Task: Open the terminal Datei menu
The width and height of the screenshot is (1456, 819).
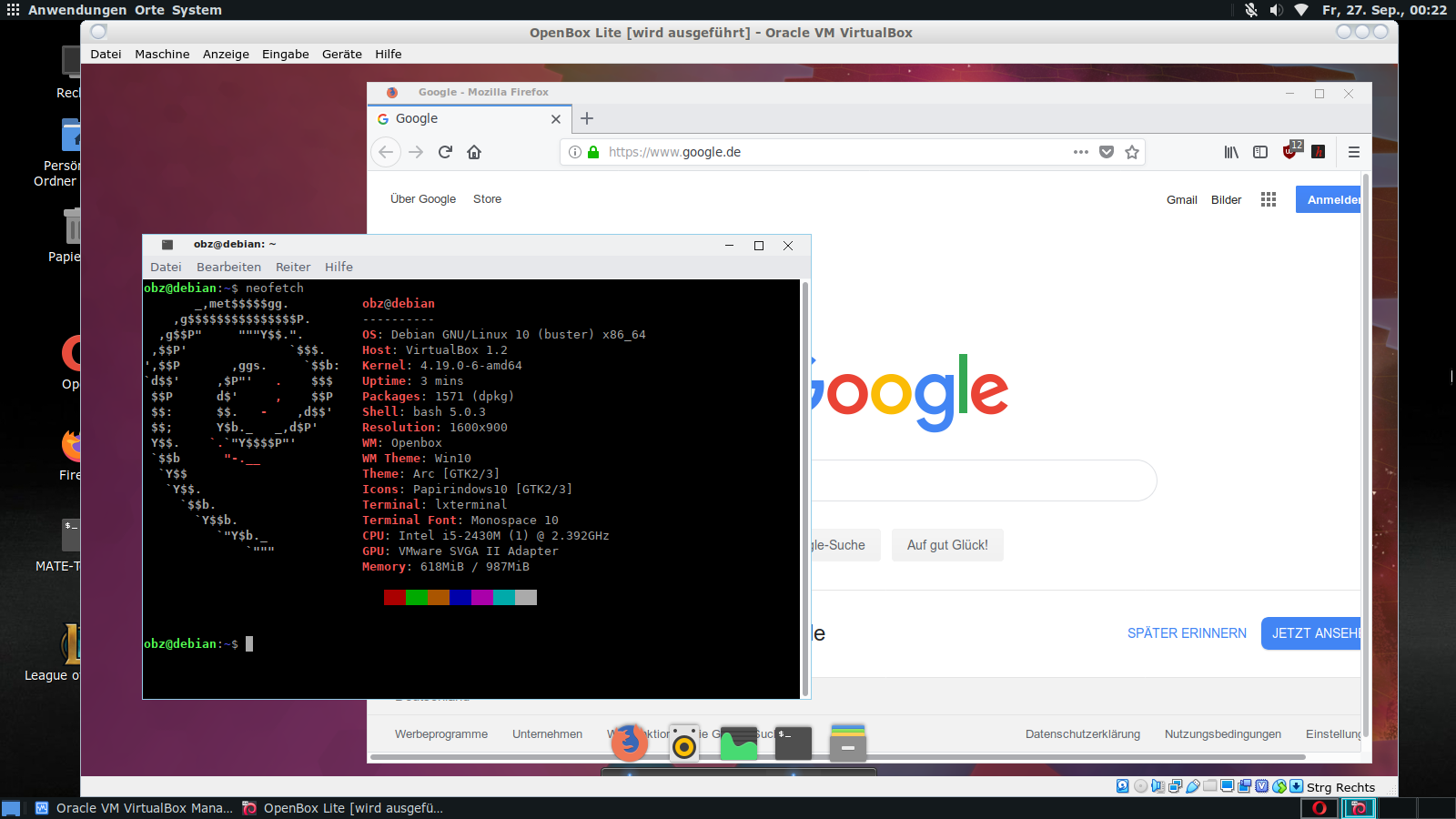Action: click(x=166, y=267)
